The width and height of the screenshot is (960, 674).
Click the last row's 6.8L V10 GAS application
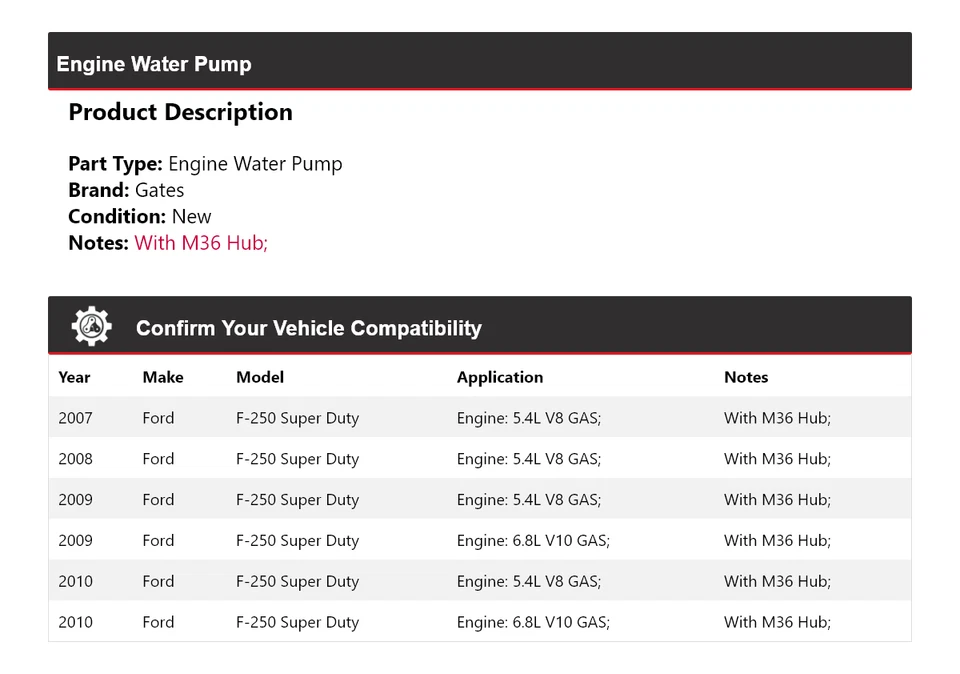point(533,622)
